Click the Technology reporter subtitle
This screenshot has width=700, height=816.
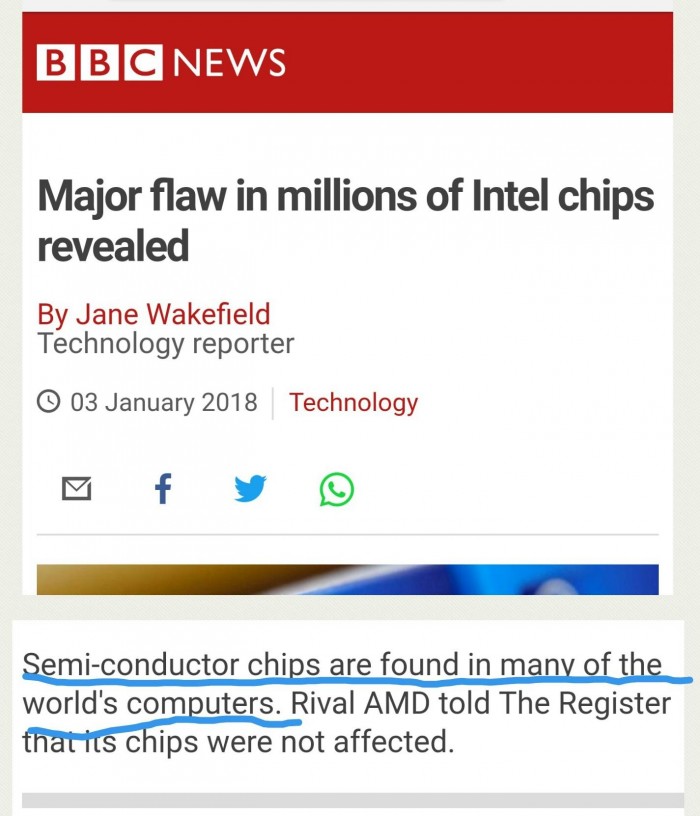coord(166,344)
